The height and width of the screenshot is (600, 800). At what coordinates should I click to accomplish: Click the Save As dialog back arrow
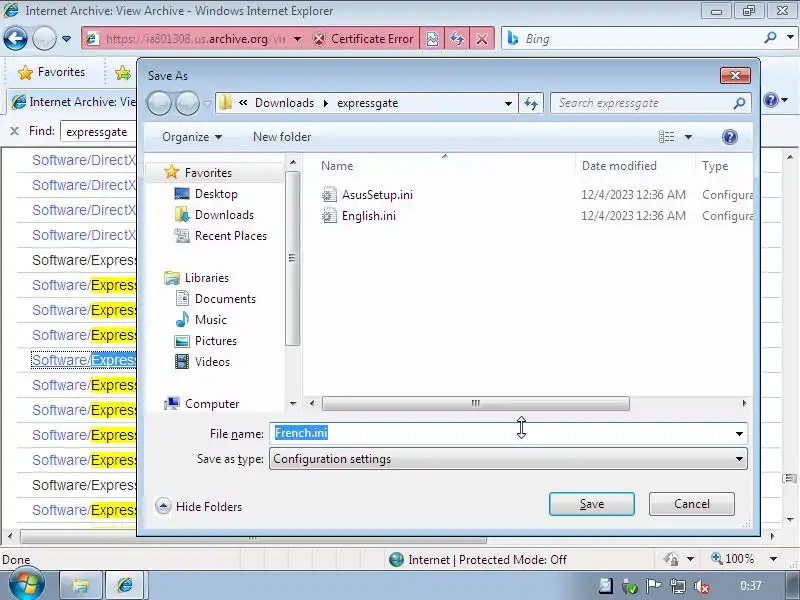click(x=159, y=104)
